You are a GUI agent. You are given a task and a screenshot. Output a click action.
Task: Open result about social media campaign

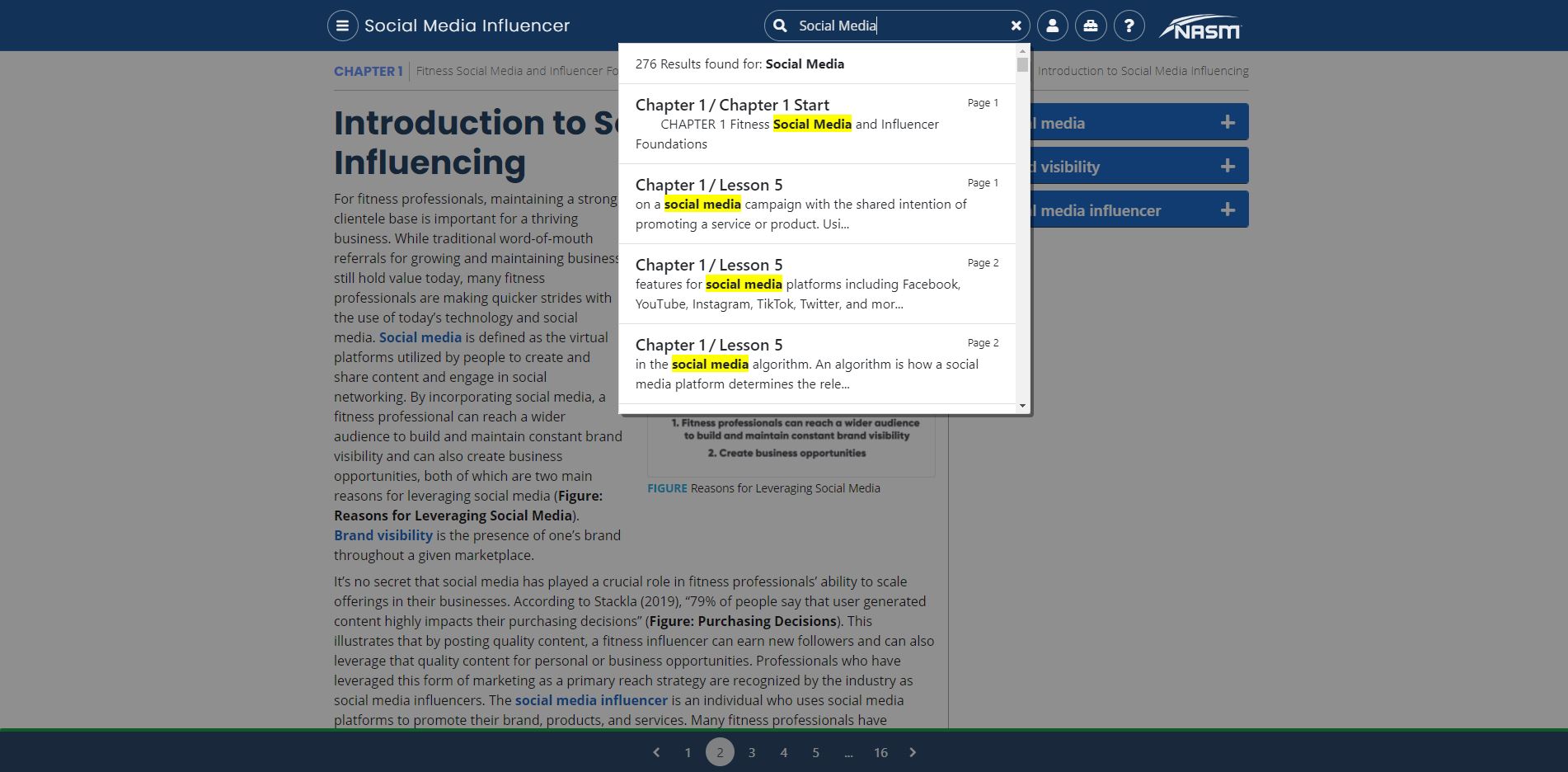(x=817, y=204)
